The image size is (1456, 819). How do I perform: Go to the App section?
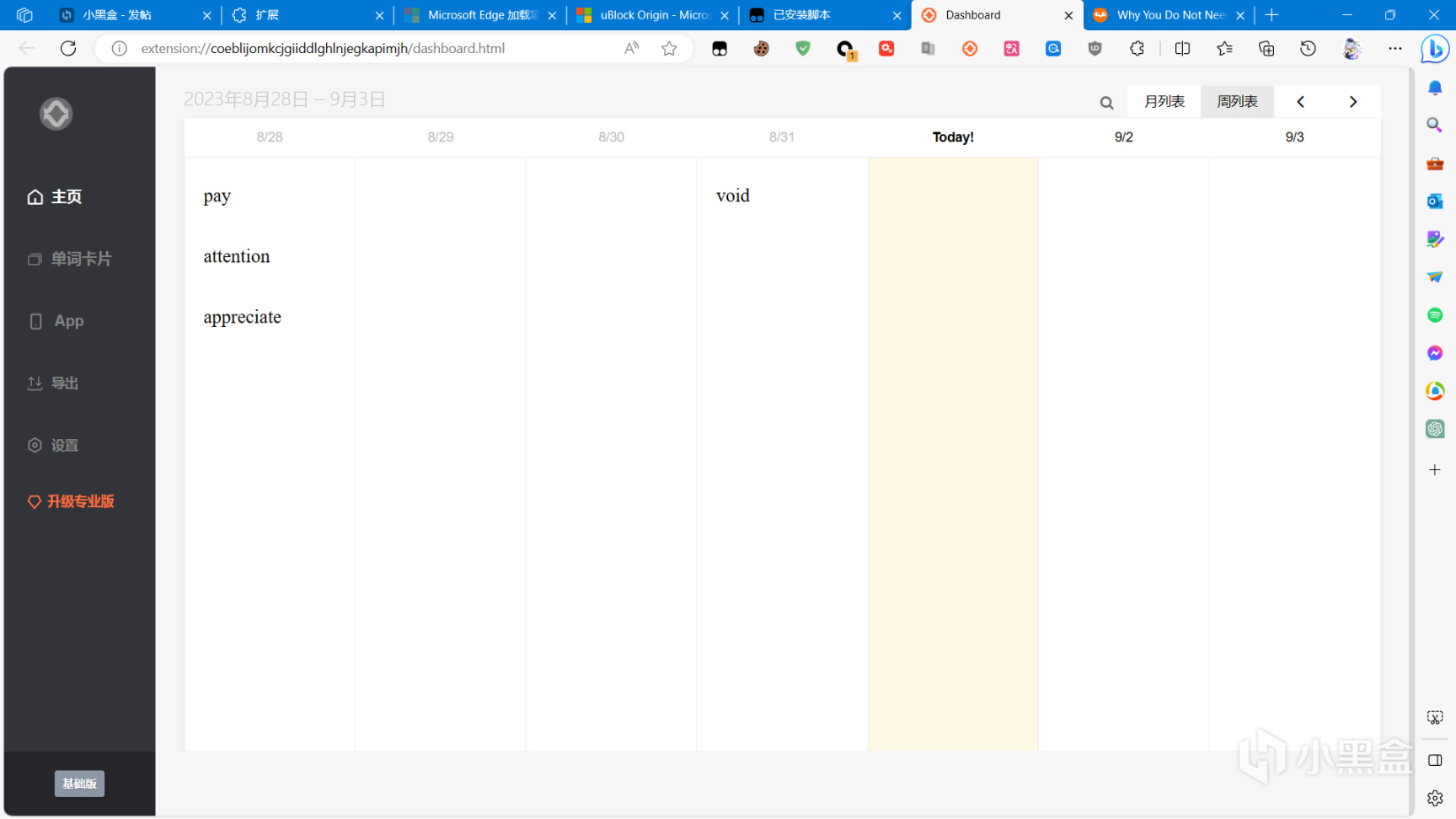(56, 321)
